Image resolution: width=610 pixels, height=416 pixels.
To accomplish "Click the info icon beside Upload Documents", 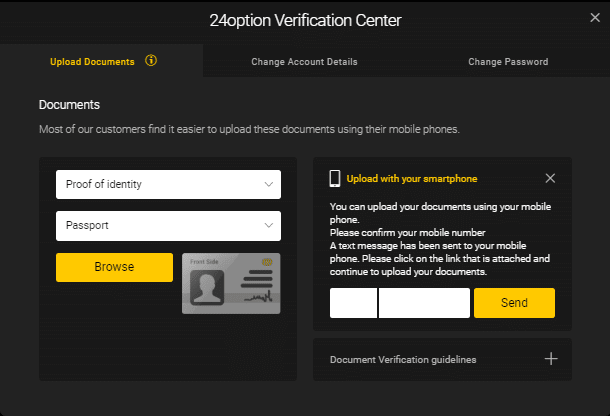I will tap(151, 61).
